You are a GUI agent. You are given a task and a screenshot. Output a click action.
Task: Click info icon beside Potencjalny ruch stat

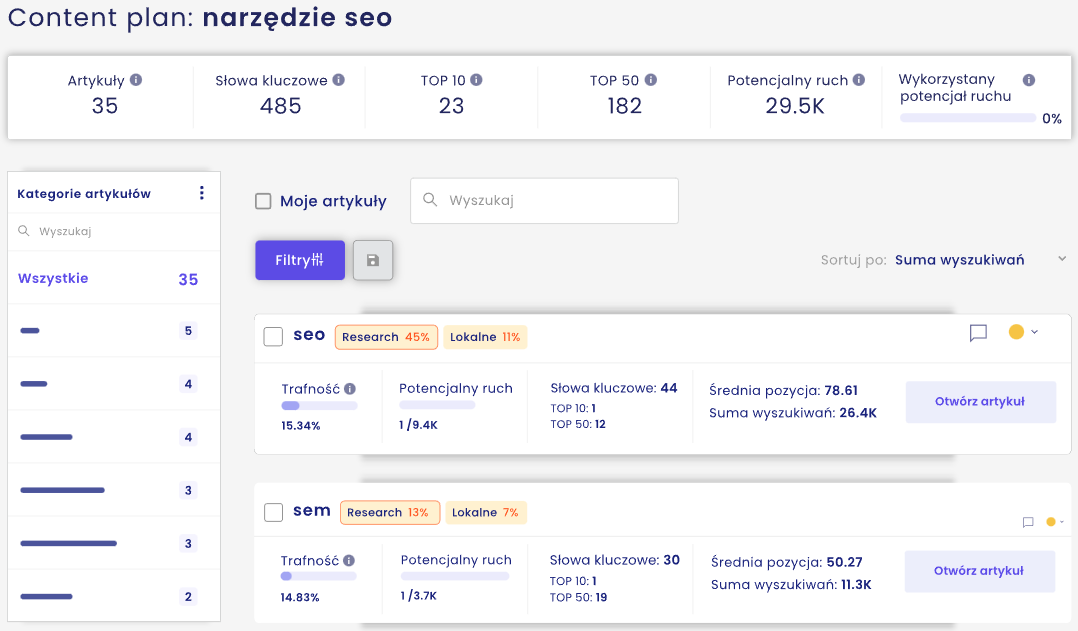click(859, 80)
